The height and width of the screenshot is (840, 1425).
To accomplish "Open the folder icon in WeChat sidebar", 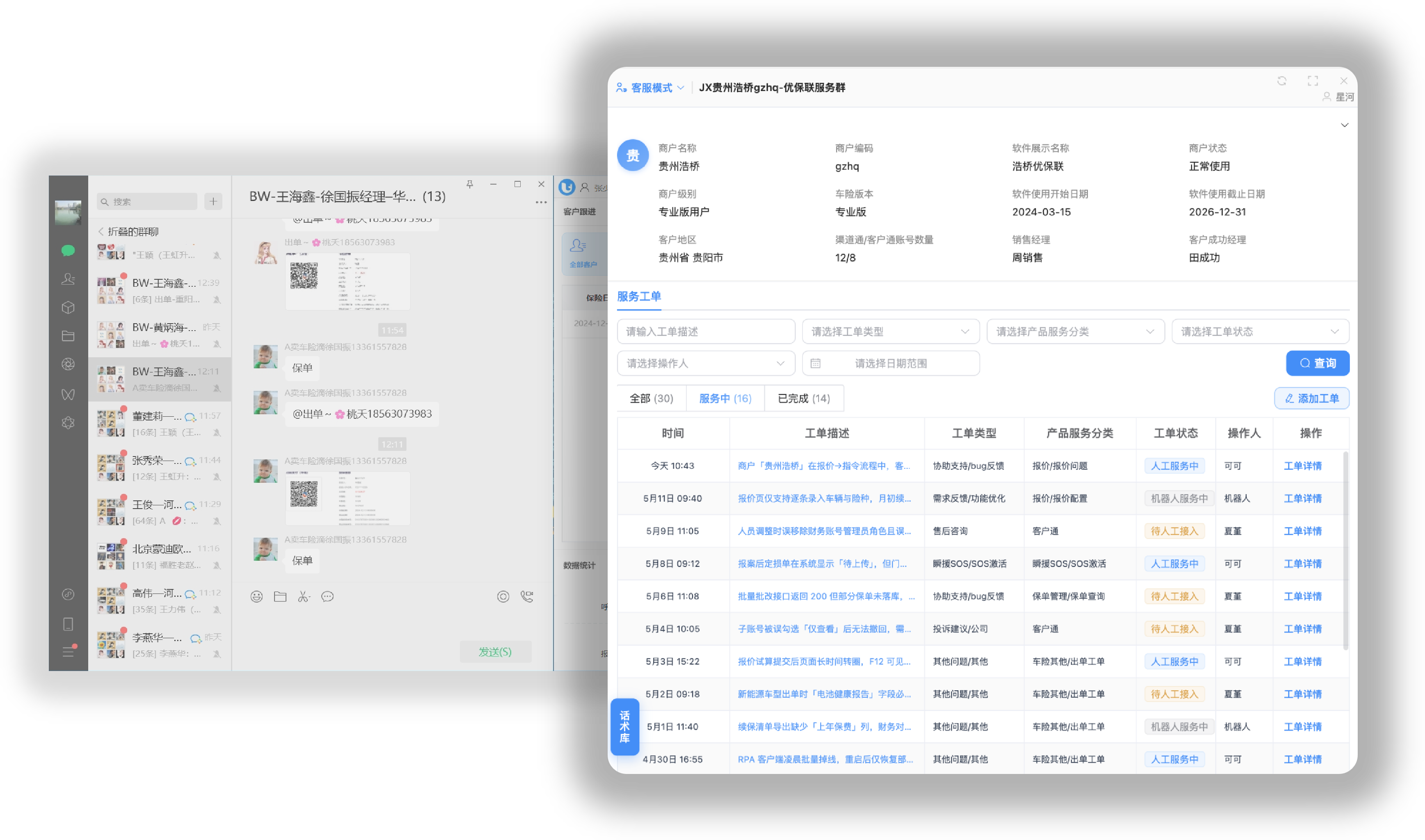I will [68, 336].
